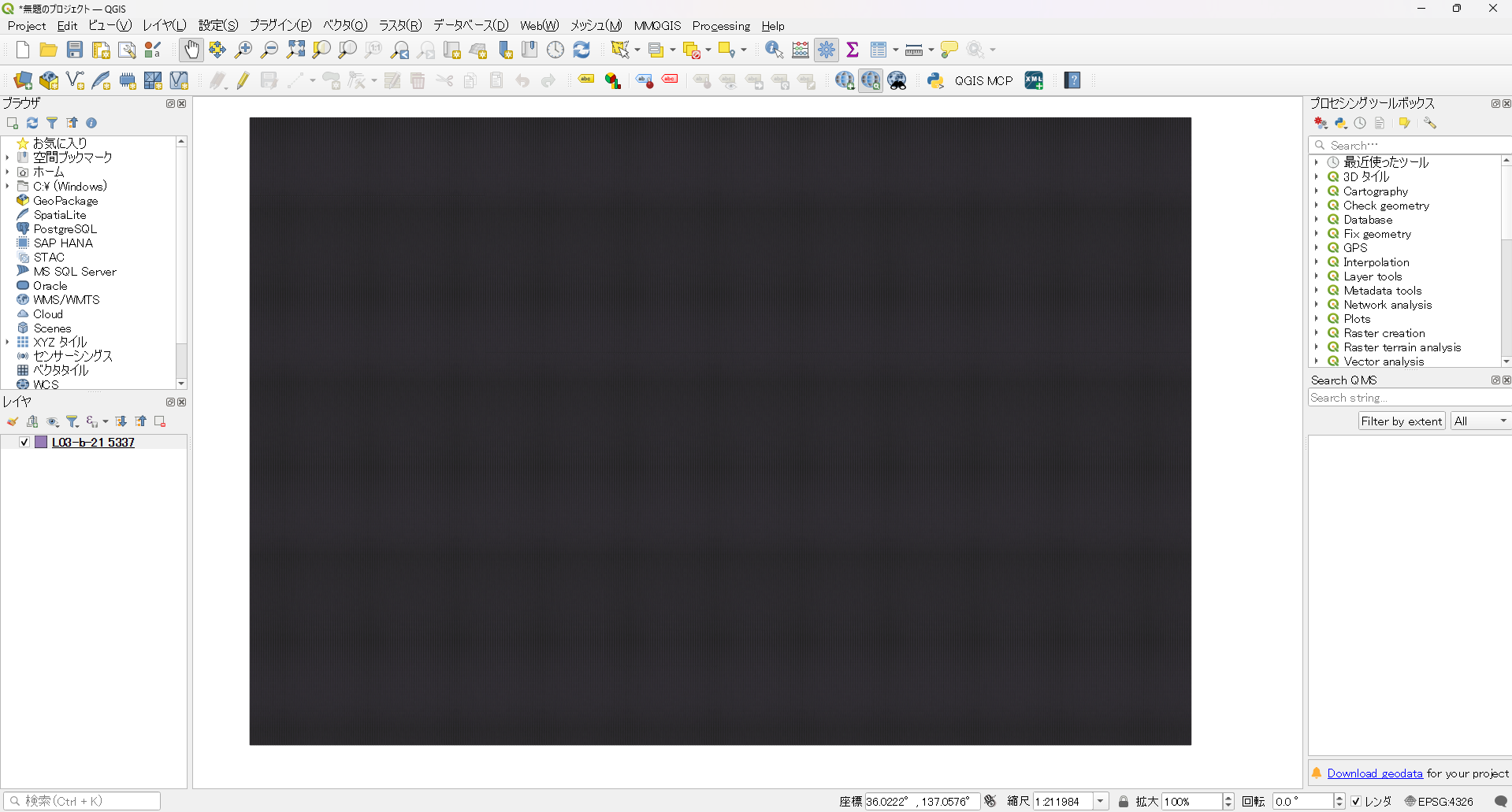The image size is (1512, 812).
Task: Open the Data Source Manager icon
Action: pos(23,80)
